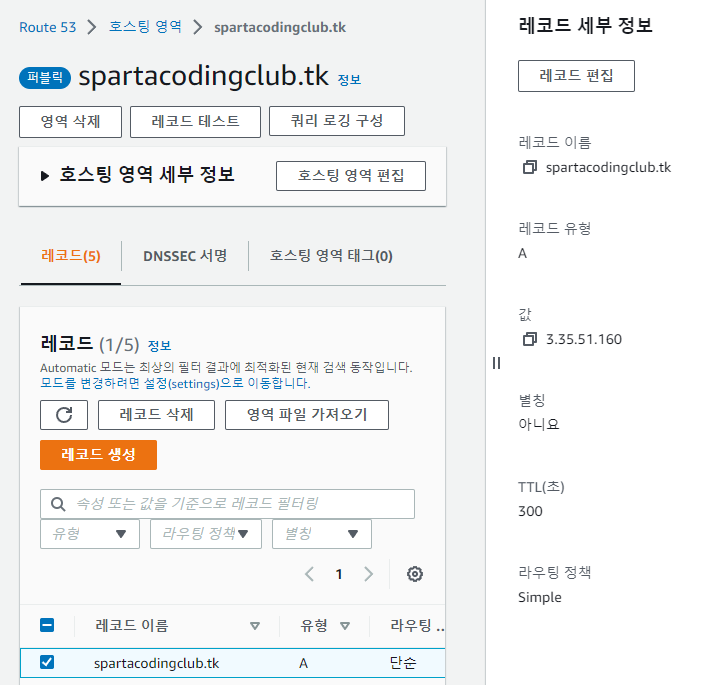Click page number 1
The image size is (722, 685).
click(x=339, y=574)
